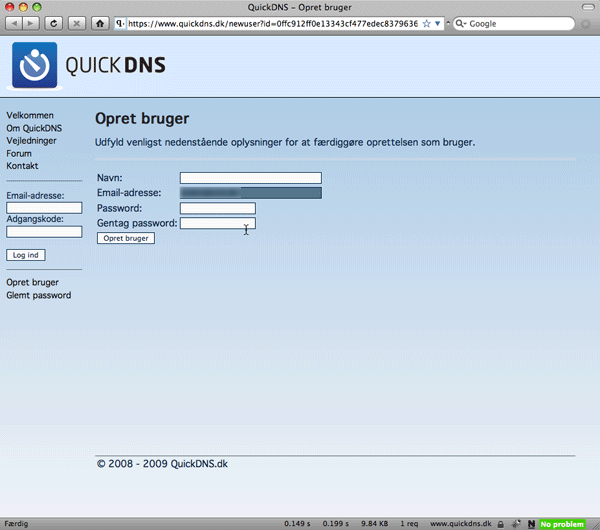Click the 9.84 KB status bar entry
Viewport: 600px width, 530px height.
375,524
